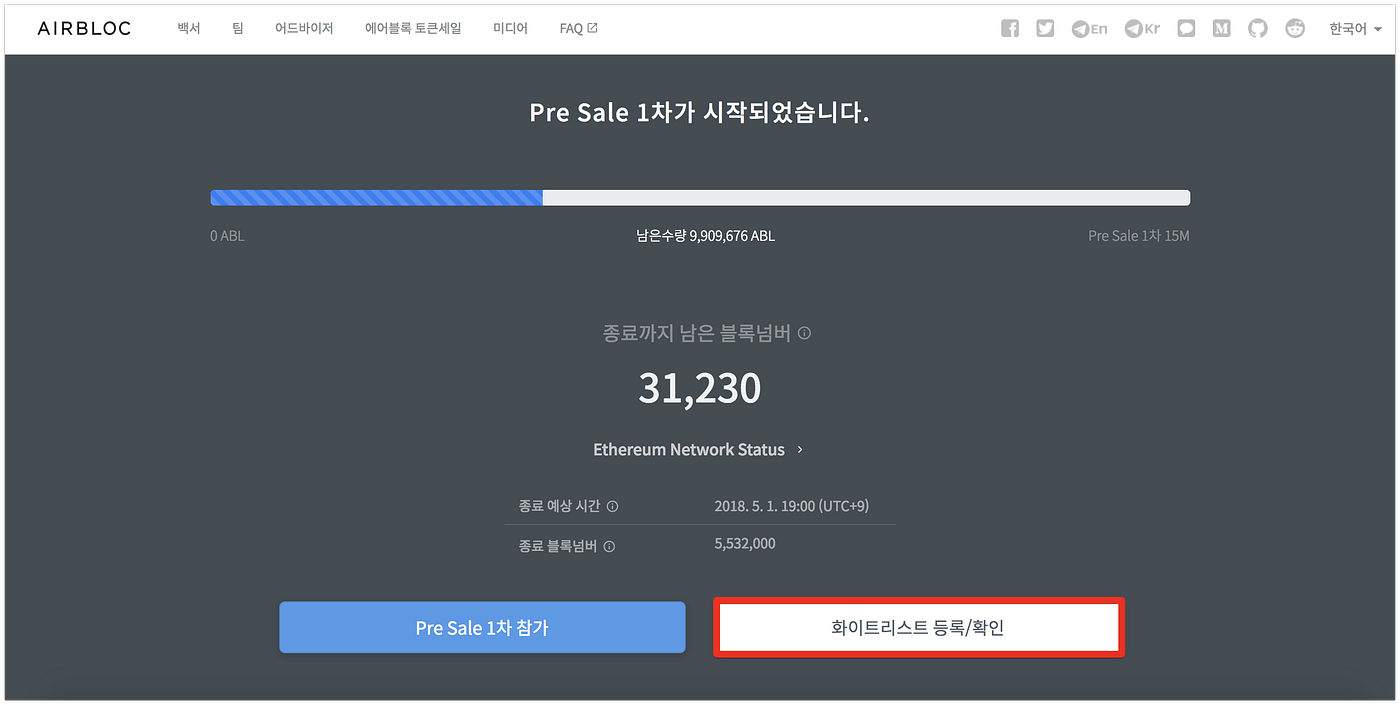Screen dimensions: 1400x705
Task: Open the FAQ external link
Action: coord(578,28)
